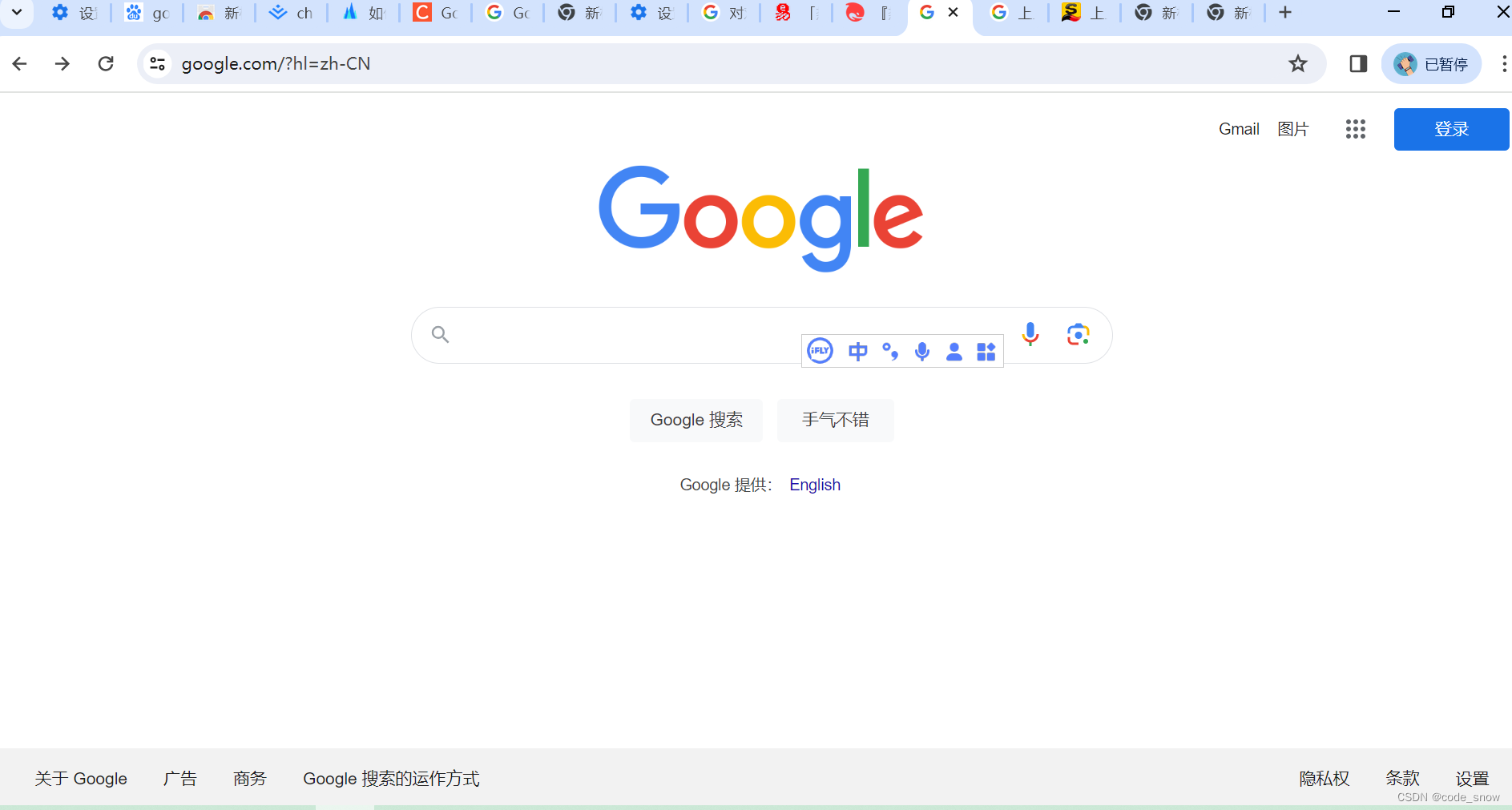Open 商务 footer link
Image resolution: width=1512 pixels, height=810 pixels.
coord(250,779)
